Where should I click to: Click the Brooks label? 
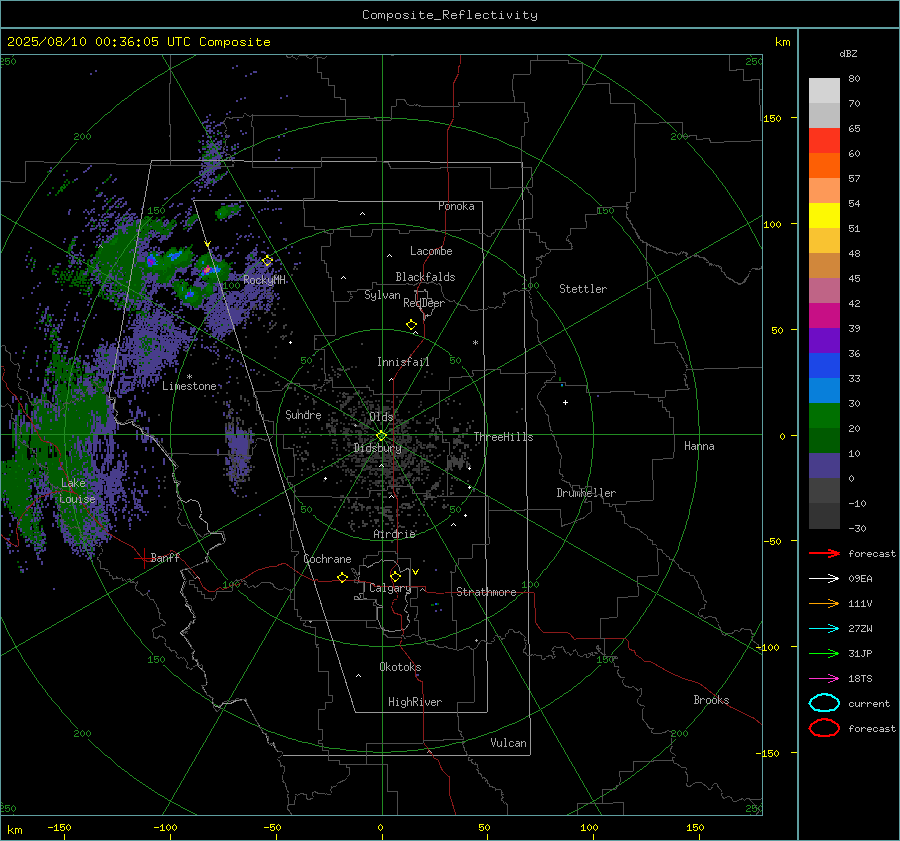point(711,700)
